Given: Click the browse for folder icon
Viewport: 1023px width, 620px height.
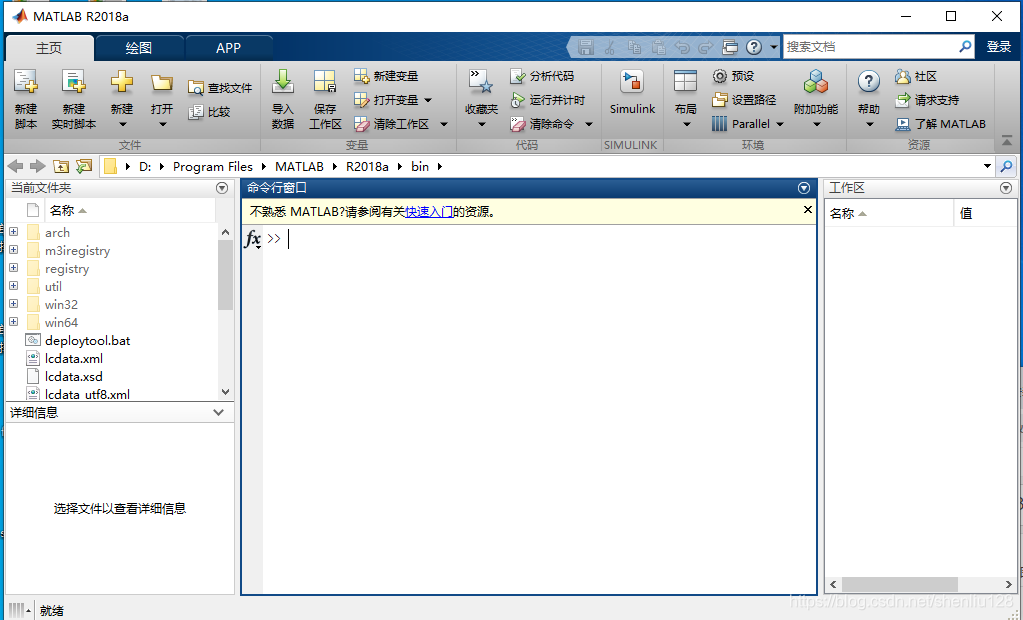Looking at the screenshot, I should pos(84,166).
